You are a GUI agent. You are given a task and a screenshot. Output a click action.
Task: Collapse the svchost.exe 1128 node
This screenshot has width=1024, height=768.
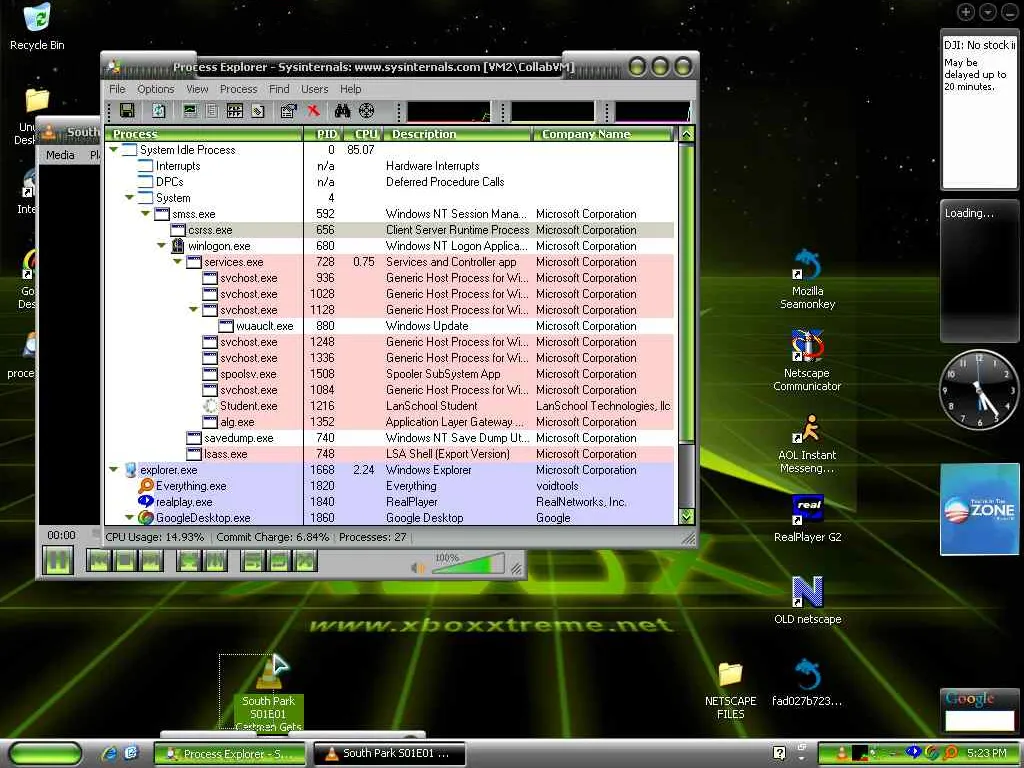[193, 310]
